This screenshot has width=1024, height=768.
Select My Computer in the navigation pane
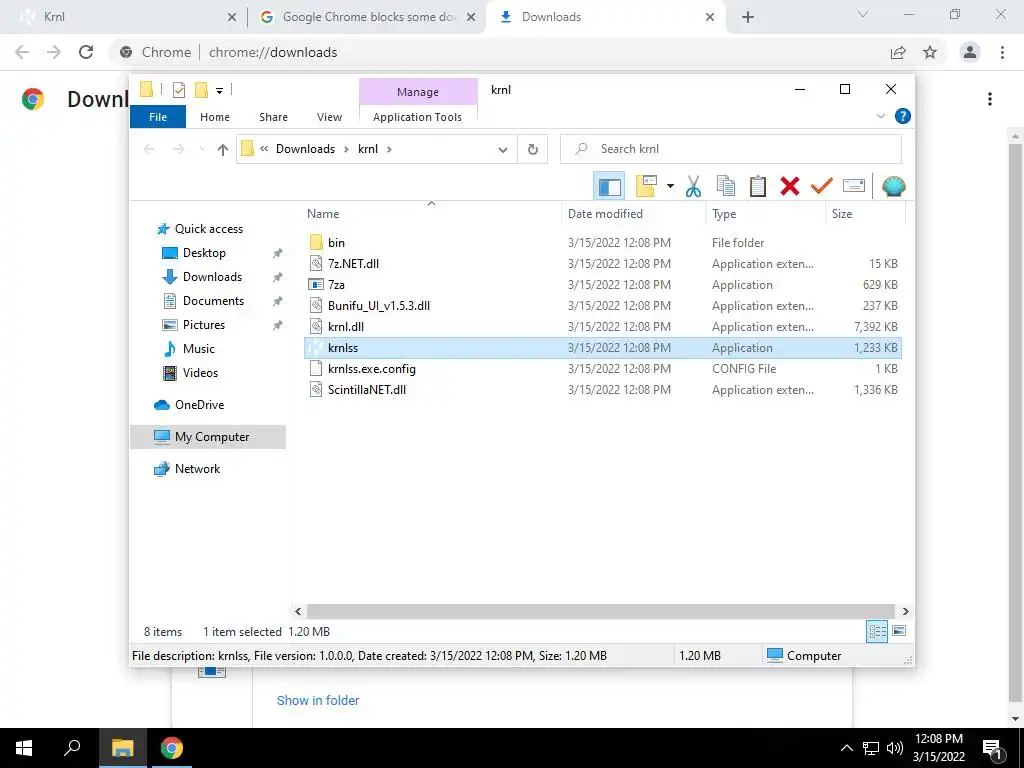coord(208,437)
